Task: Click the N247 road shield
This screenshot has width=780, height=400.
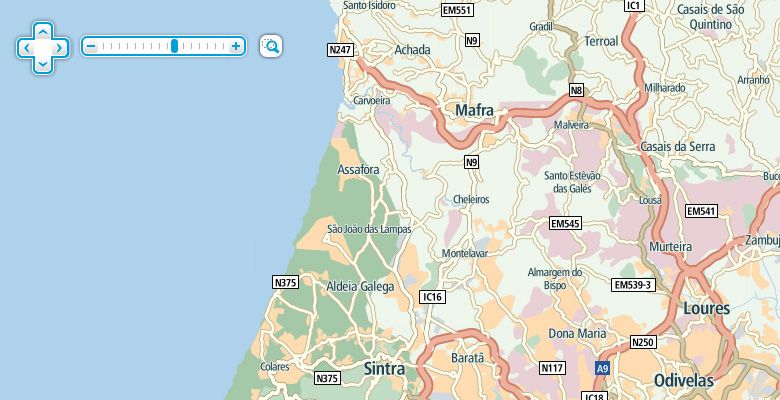Action: 341,50
